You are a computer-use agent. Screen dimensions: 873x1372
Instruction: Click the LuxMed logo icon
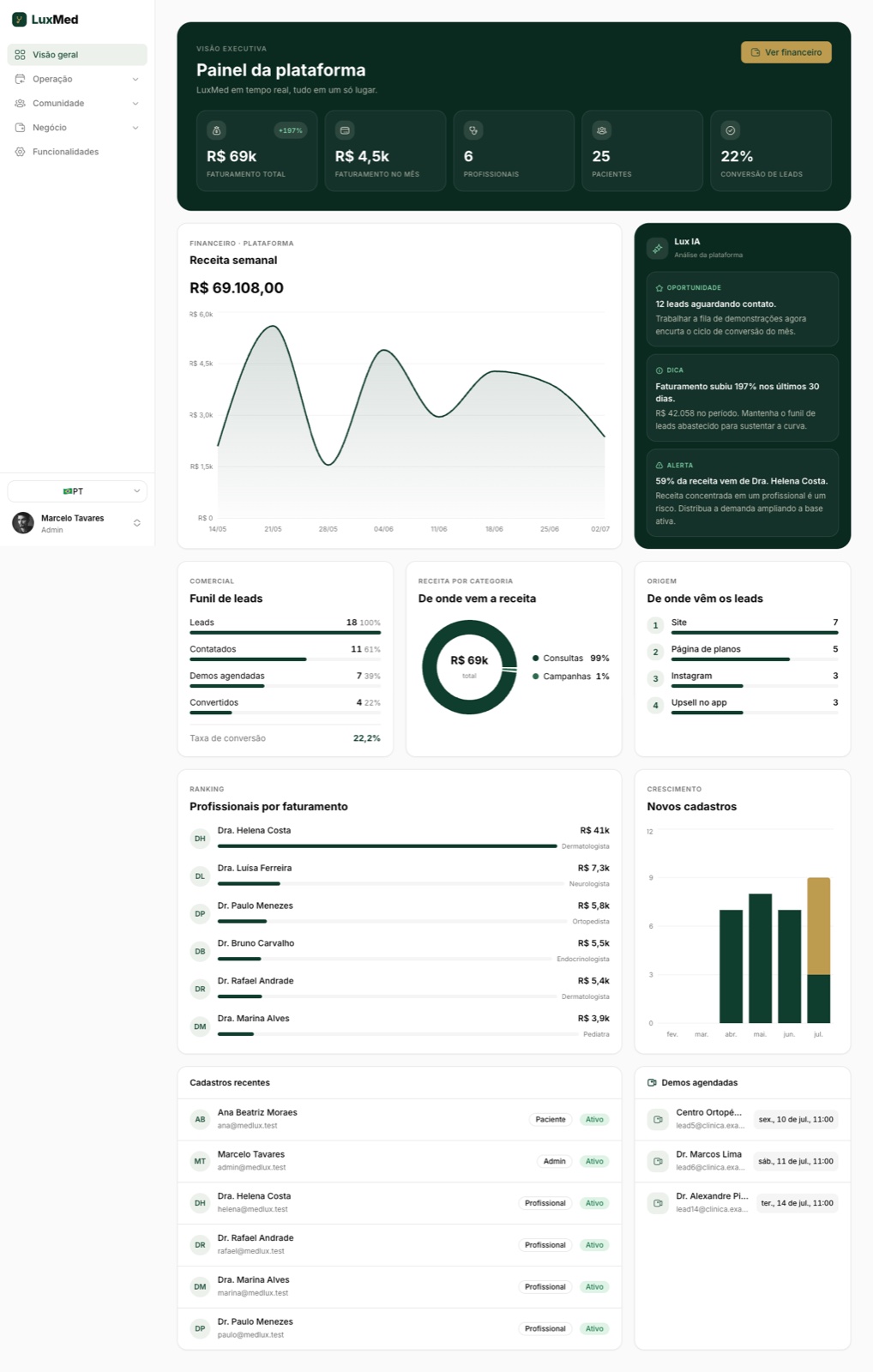point(19,20)
